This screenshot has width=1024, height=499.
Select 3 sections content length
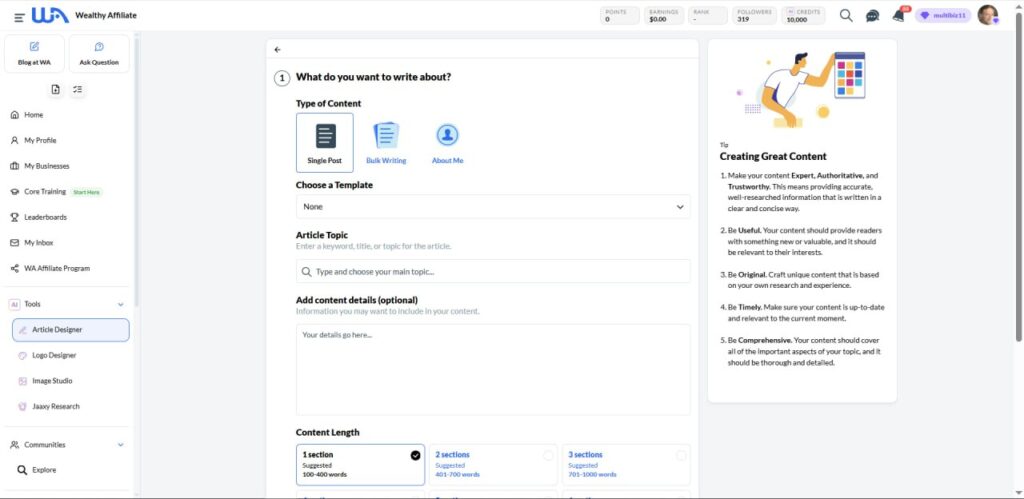click(626, 465)
